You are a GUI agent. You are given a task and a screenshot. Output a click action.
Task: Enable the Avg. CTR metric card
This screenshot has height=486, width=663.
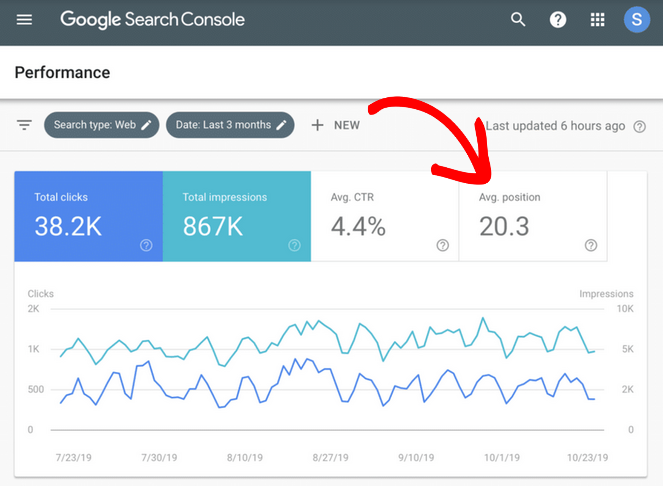[384, 215]
